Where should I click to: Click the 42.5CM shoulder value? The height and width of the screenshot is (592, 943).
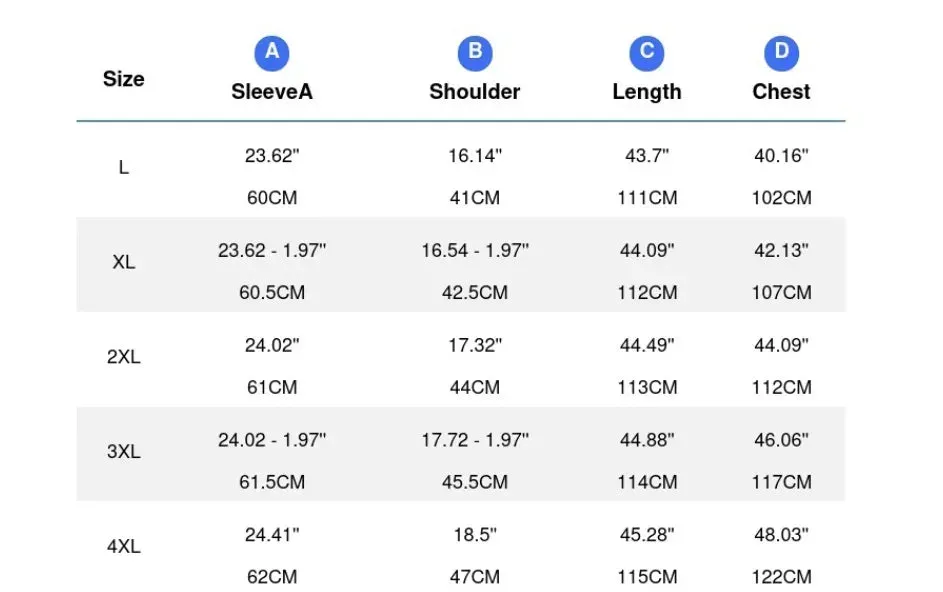pos(475,292)
